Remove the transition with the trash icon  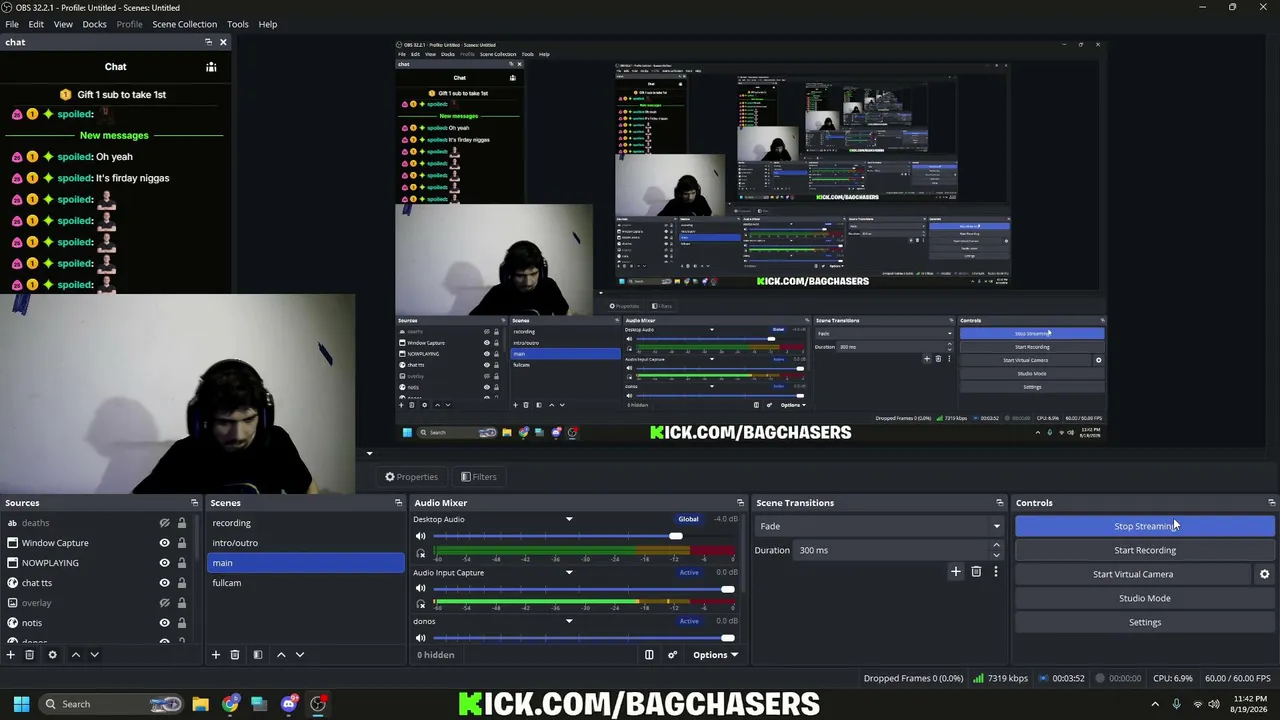click(976, 572)
